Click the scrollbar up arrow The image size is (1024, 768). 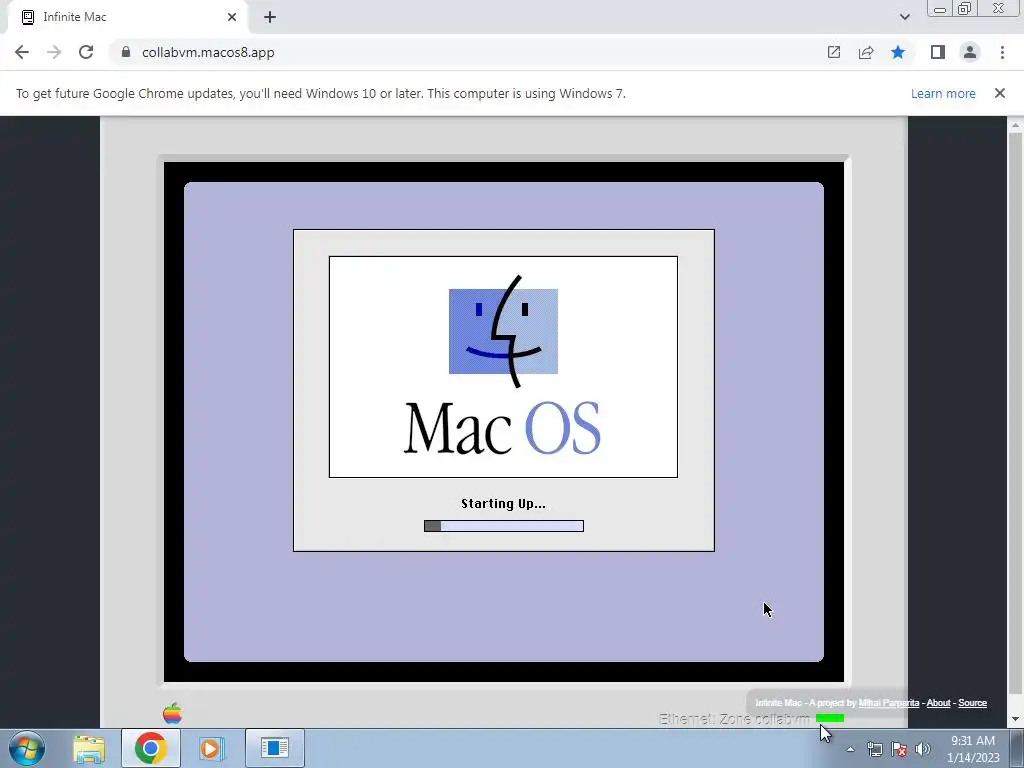pos(1015,124)
